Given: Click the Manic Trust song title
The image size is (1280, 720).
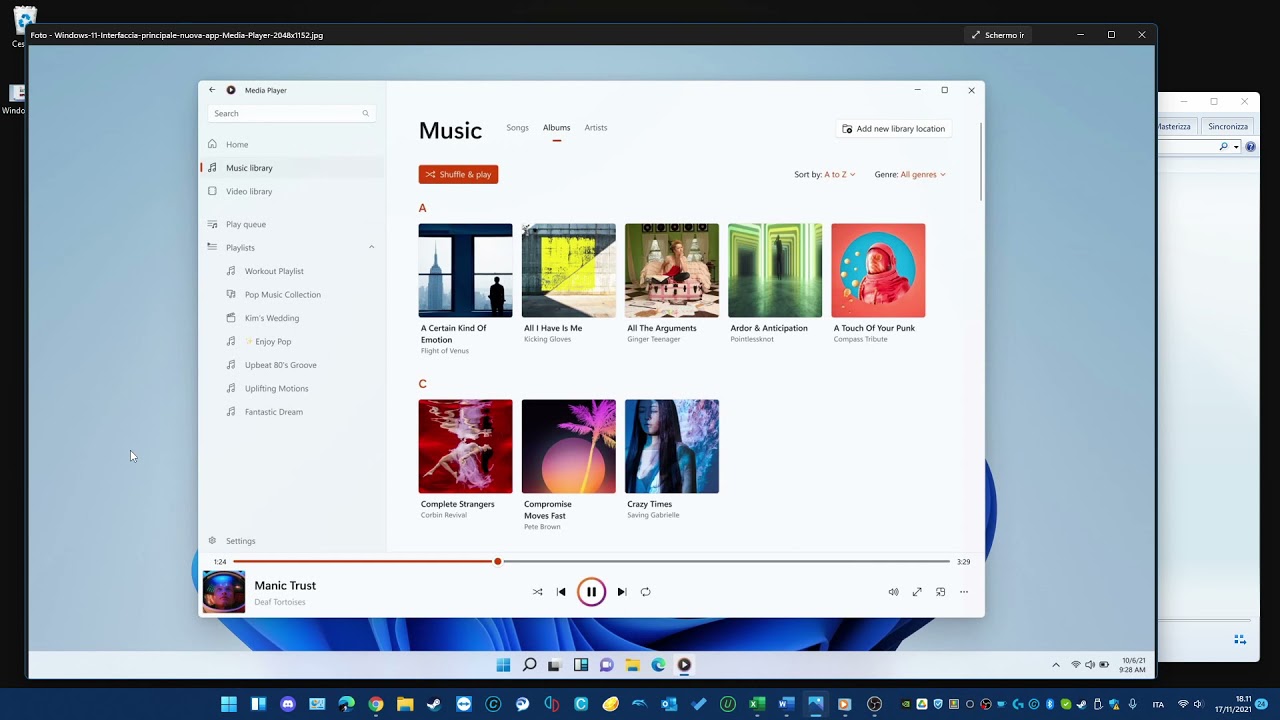Looking at the screenshot, I should [x=285, y=586].
